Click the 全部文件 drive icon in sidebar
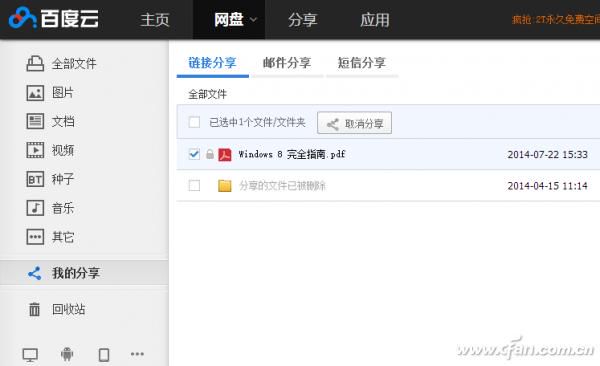 (x=35, y=64)
